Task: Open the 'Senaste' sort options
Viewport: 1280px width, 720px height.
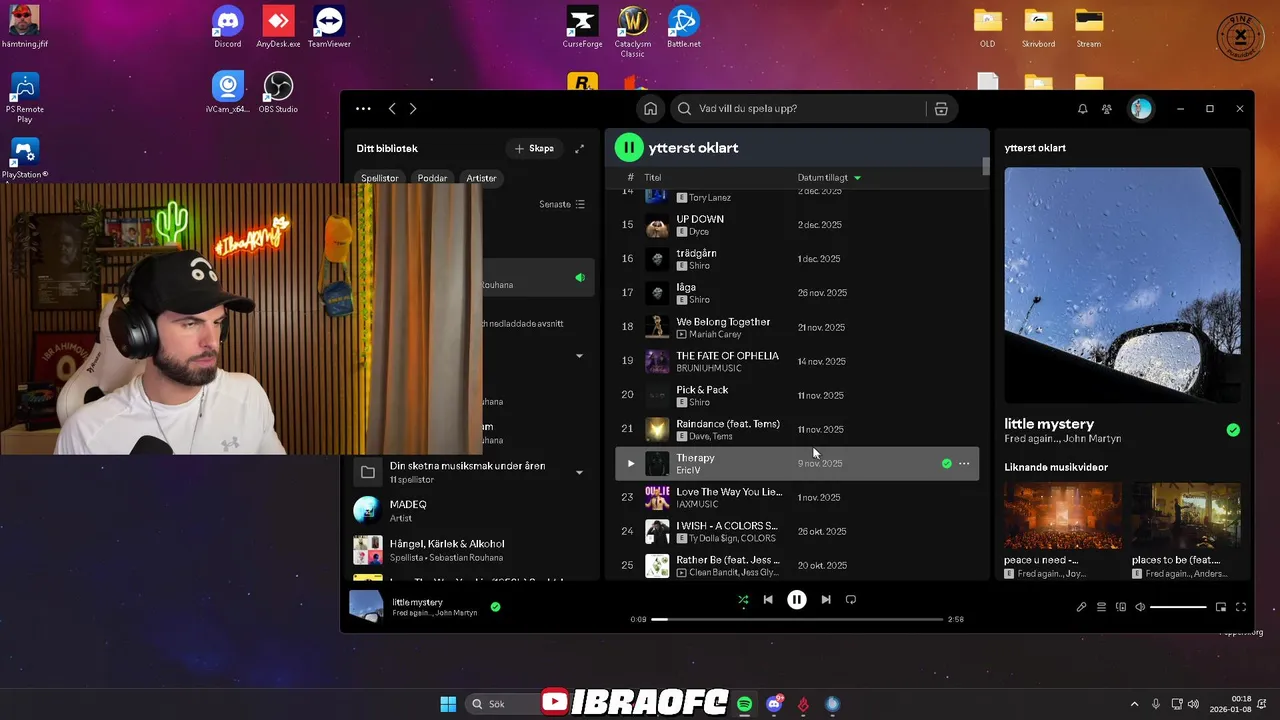Action: [x=562, y=204]
